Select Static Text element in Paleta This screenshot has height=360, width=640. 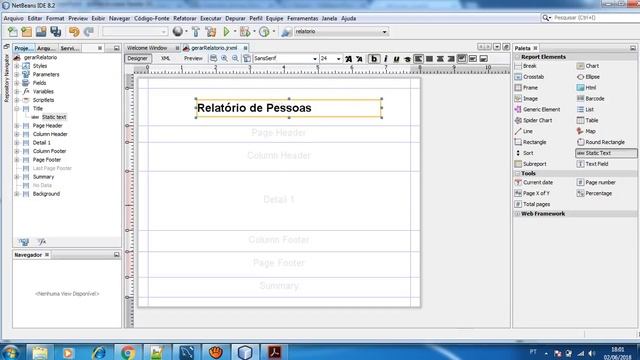606,153
